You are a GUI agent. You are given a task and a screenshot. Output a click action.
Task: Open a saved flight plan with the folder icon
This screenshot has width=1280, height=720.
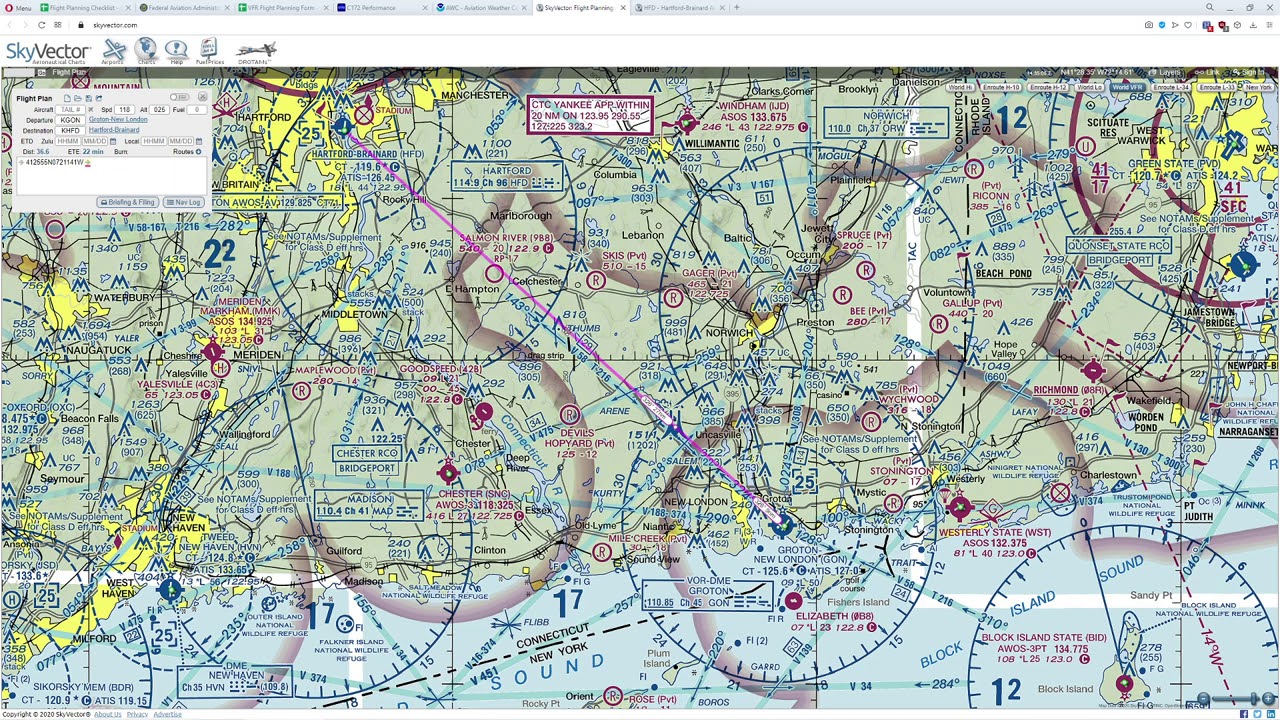coord(78,98)
